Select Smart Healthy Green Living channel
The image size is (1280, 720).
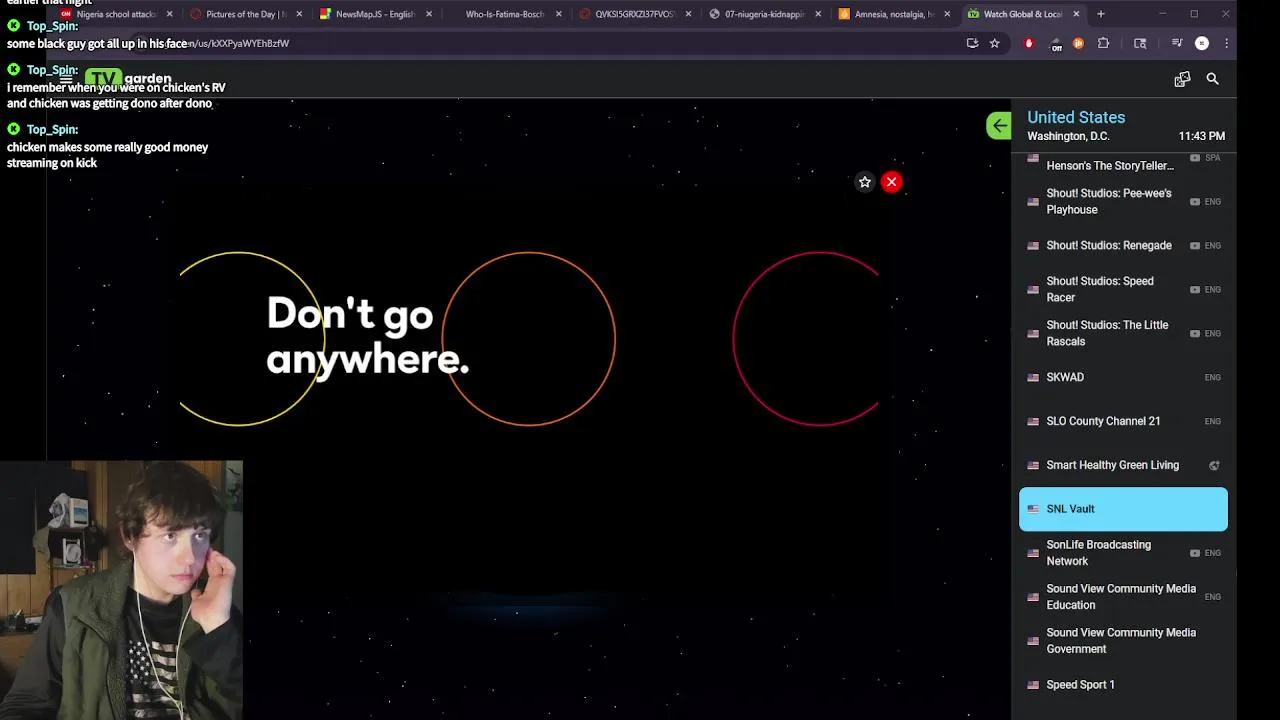1123,465
